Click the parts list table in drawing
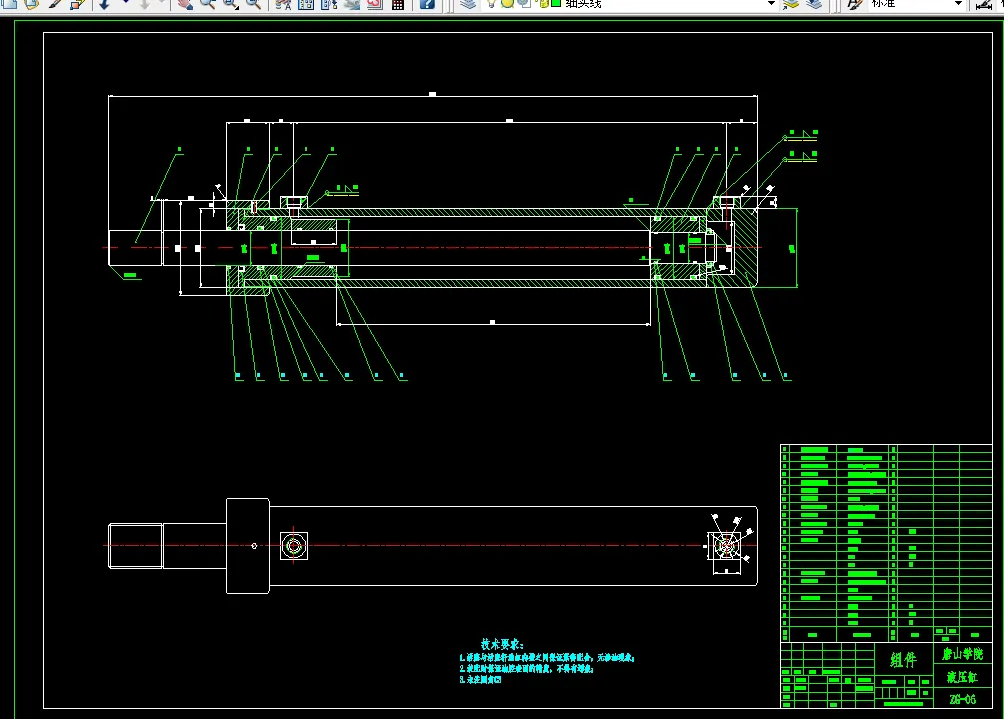1004x719 pixels. coord(886,543)
